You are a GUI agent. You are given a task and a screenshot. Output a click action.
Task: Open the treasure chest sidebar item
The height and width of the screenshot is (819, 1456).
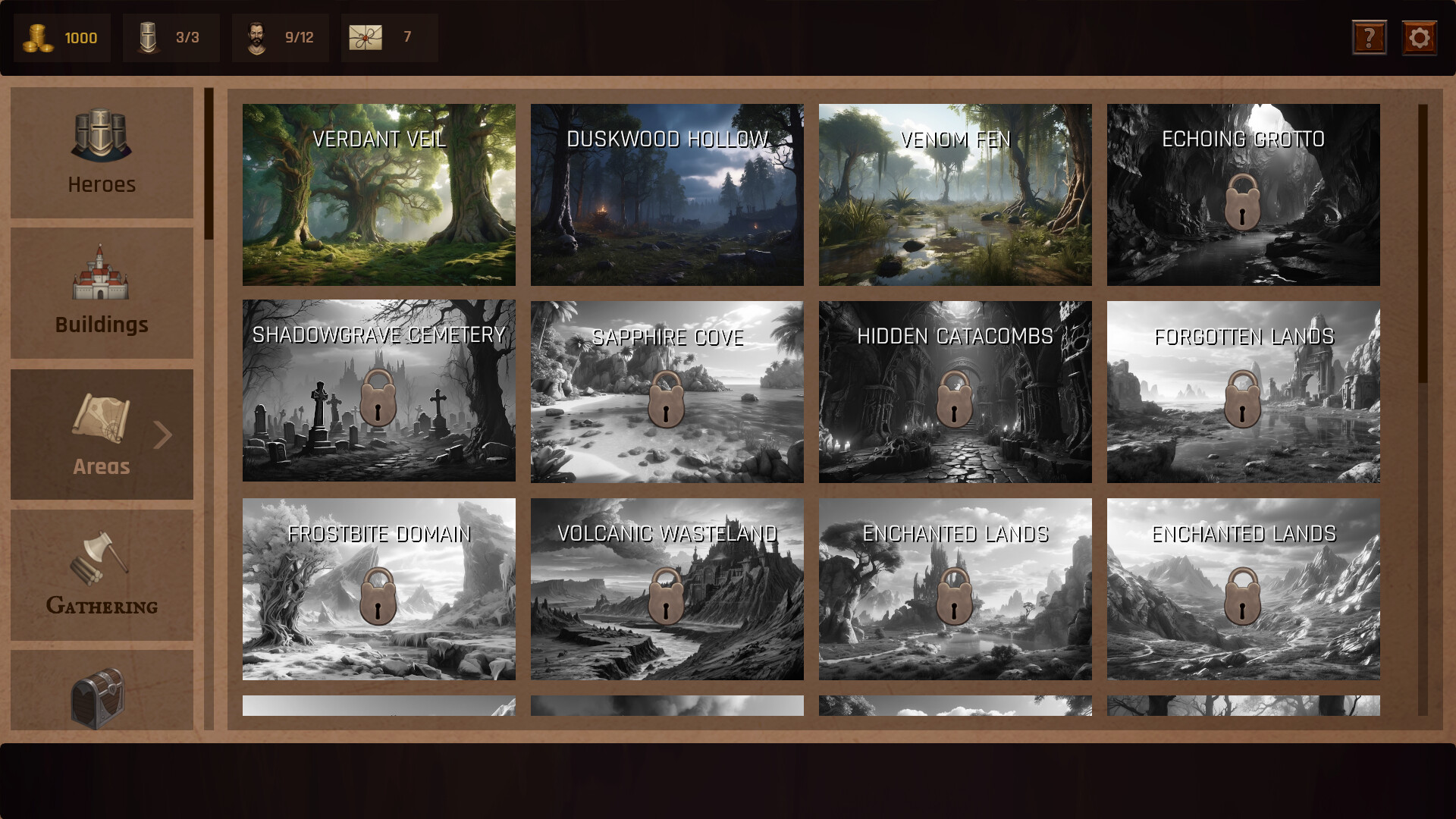pyautogui.click(x=99, y=696)
